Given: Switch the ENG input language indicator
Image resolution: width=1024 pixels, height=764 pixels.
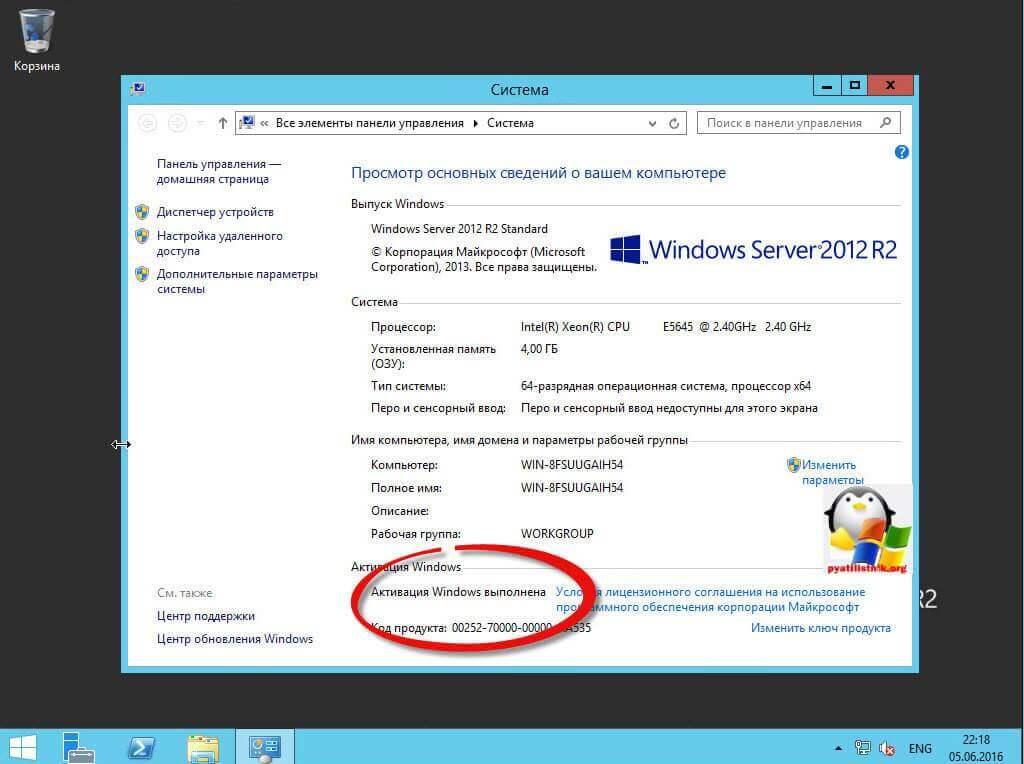Looking at the screenshot, I should tap(920, 748).
